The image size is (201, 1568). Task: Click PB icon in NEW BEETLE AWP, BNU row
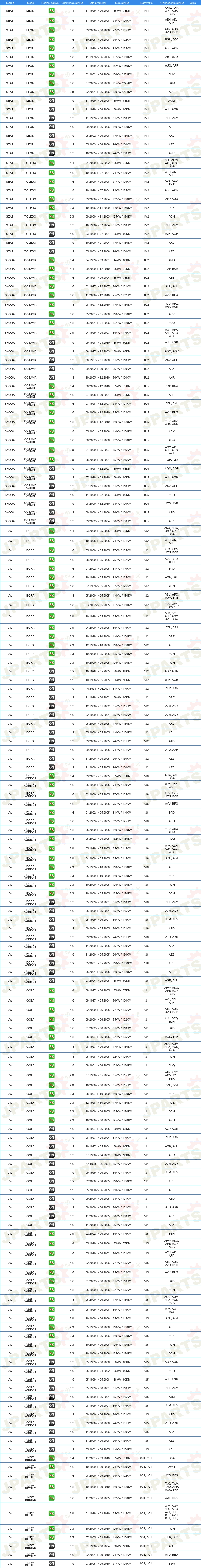tap(52, 1498)
